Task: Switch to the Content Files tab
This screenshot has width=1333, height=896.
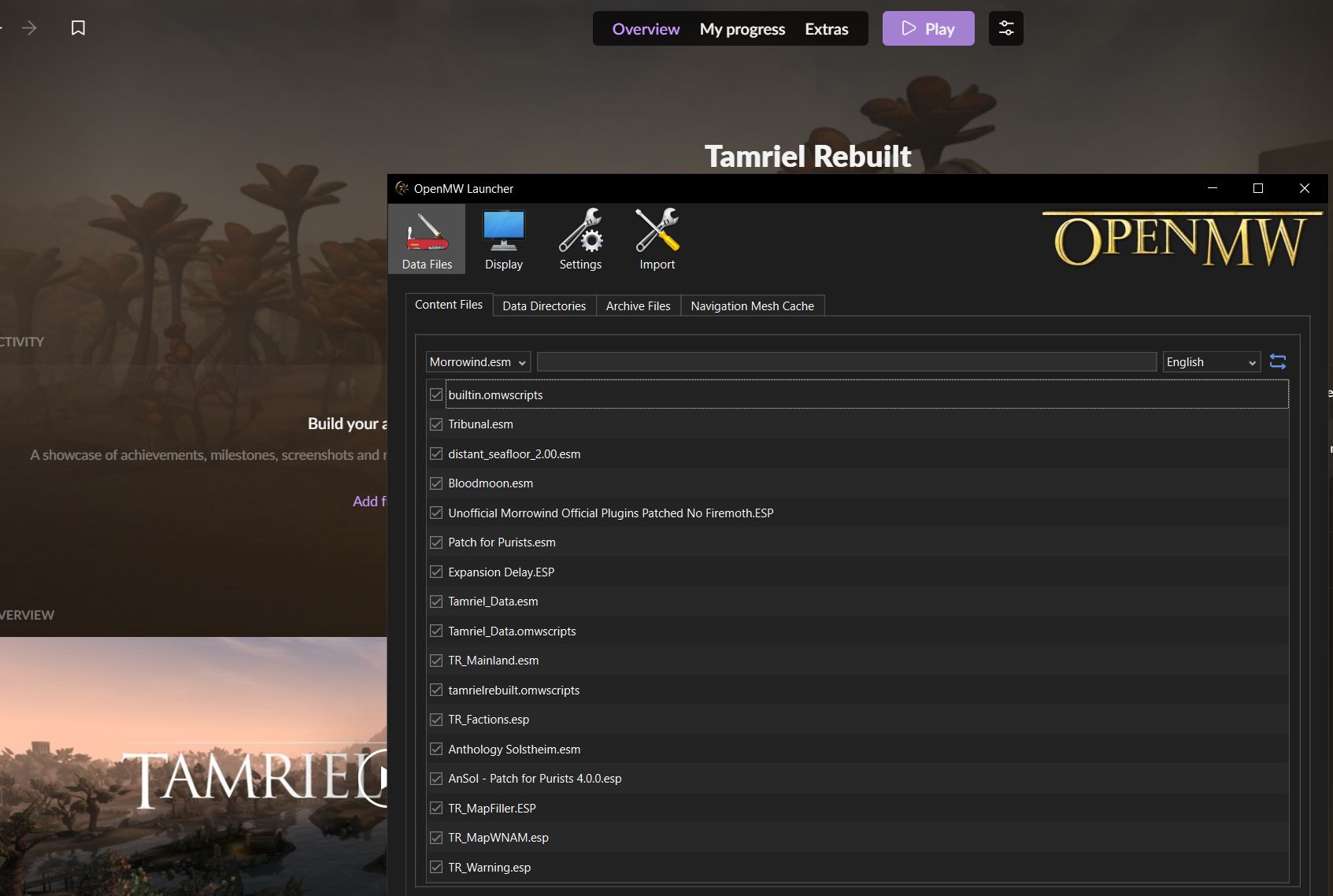Action: tap(449, 305)
